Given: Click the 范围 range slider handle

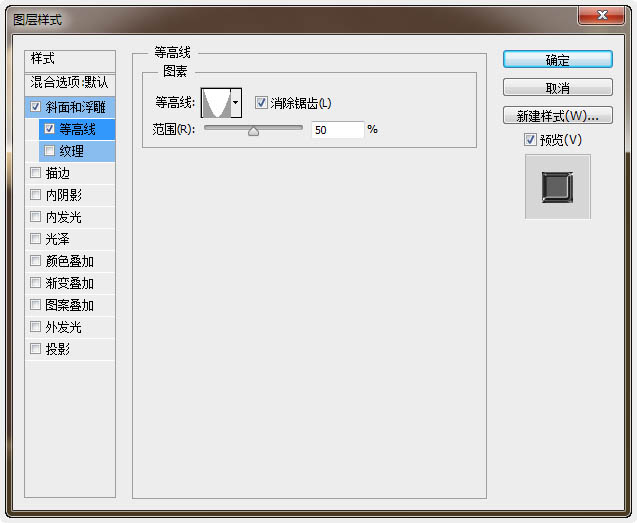Looking at the screenshot, I should pos(254,131).
